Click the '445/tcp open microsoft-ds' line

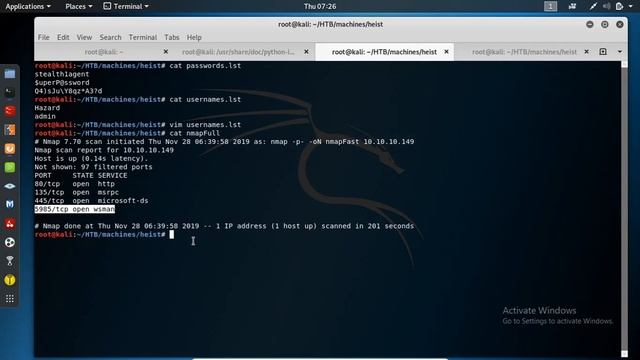click(91, 201)
